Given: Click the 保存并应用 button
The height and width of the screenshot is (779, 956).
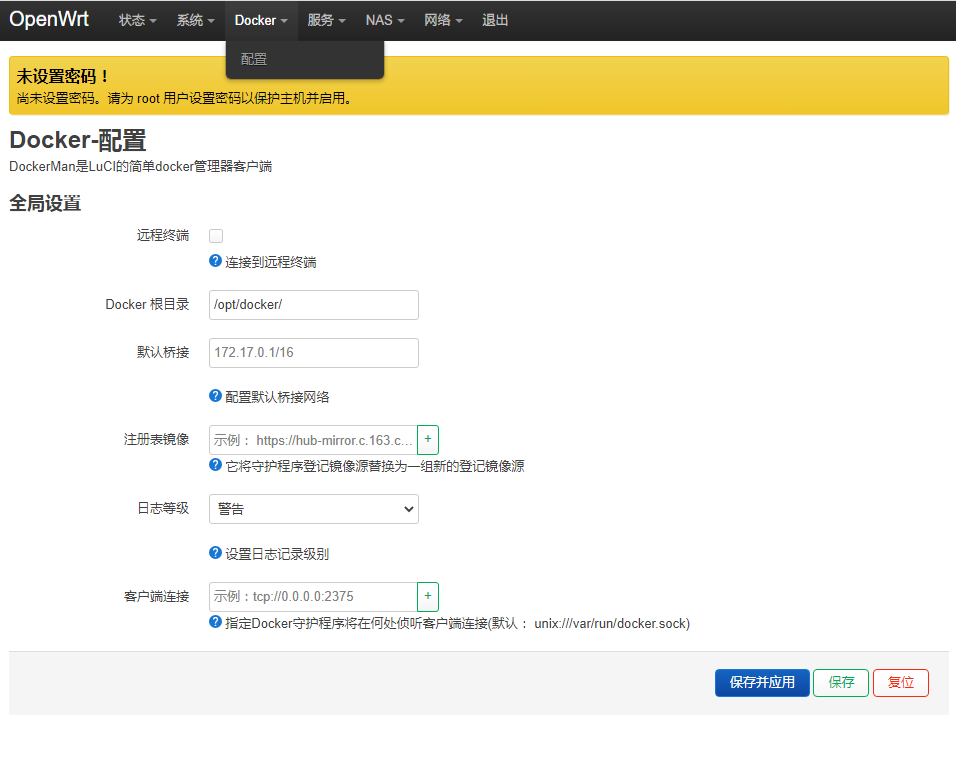Looking at the screenshot, I should (x=762, y=683).
